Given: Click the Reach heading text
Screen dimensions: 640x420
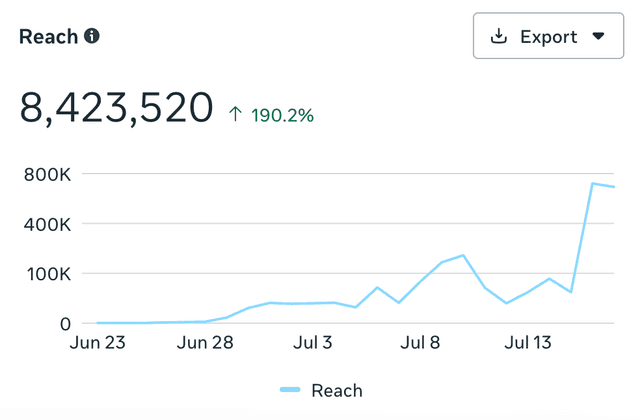Looking at the screenshot, I should pos(47,36).
